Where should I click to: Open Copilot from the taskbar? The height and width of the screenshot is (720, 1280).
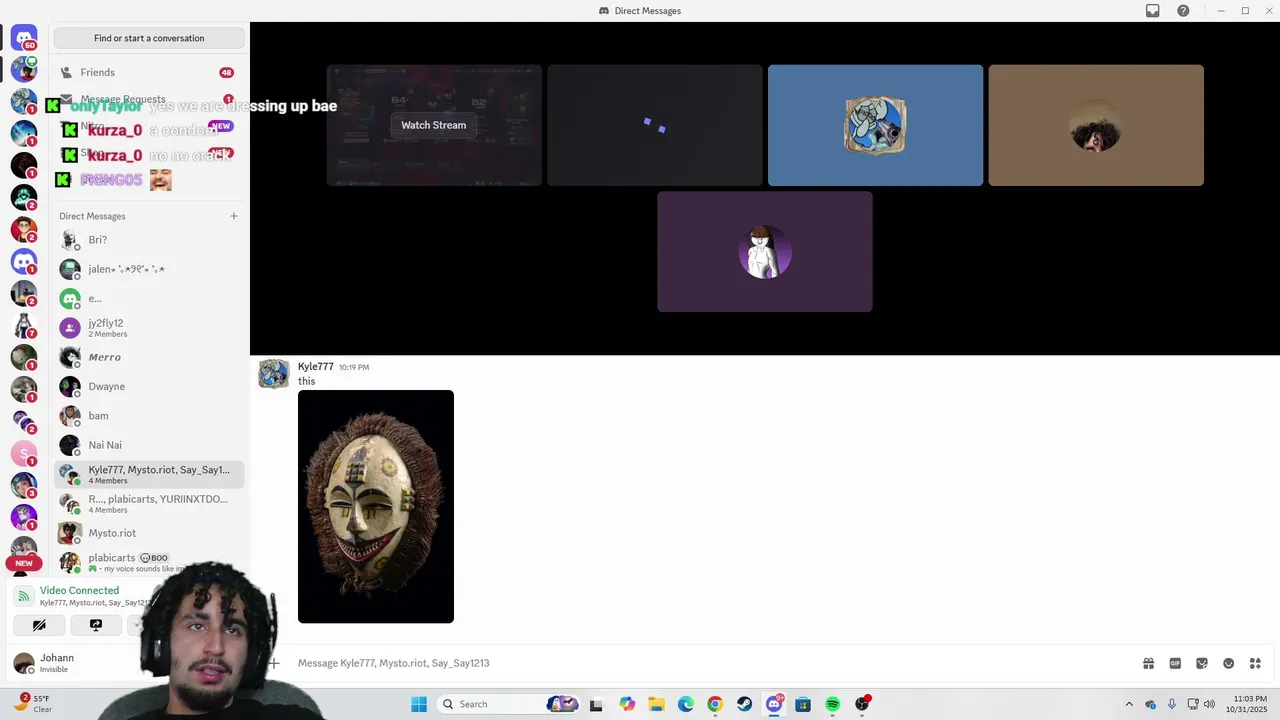coord(627,704)
